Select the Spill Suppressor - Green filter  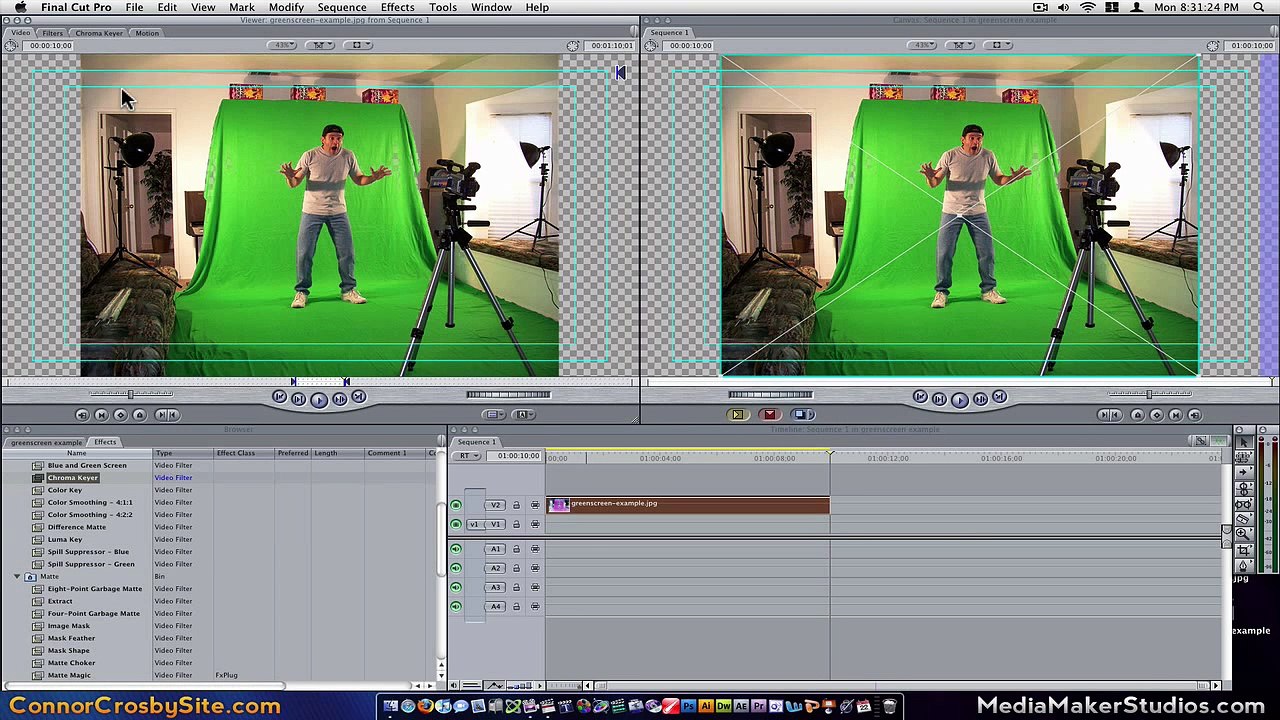(x=91, y=564)
